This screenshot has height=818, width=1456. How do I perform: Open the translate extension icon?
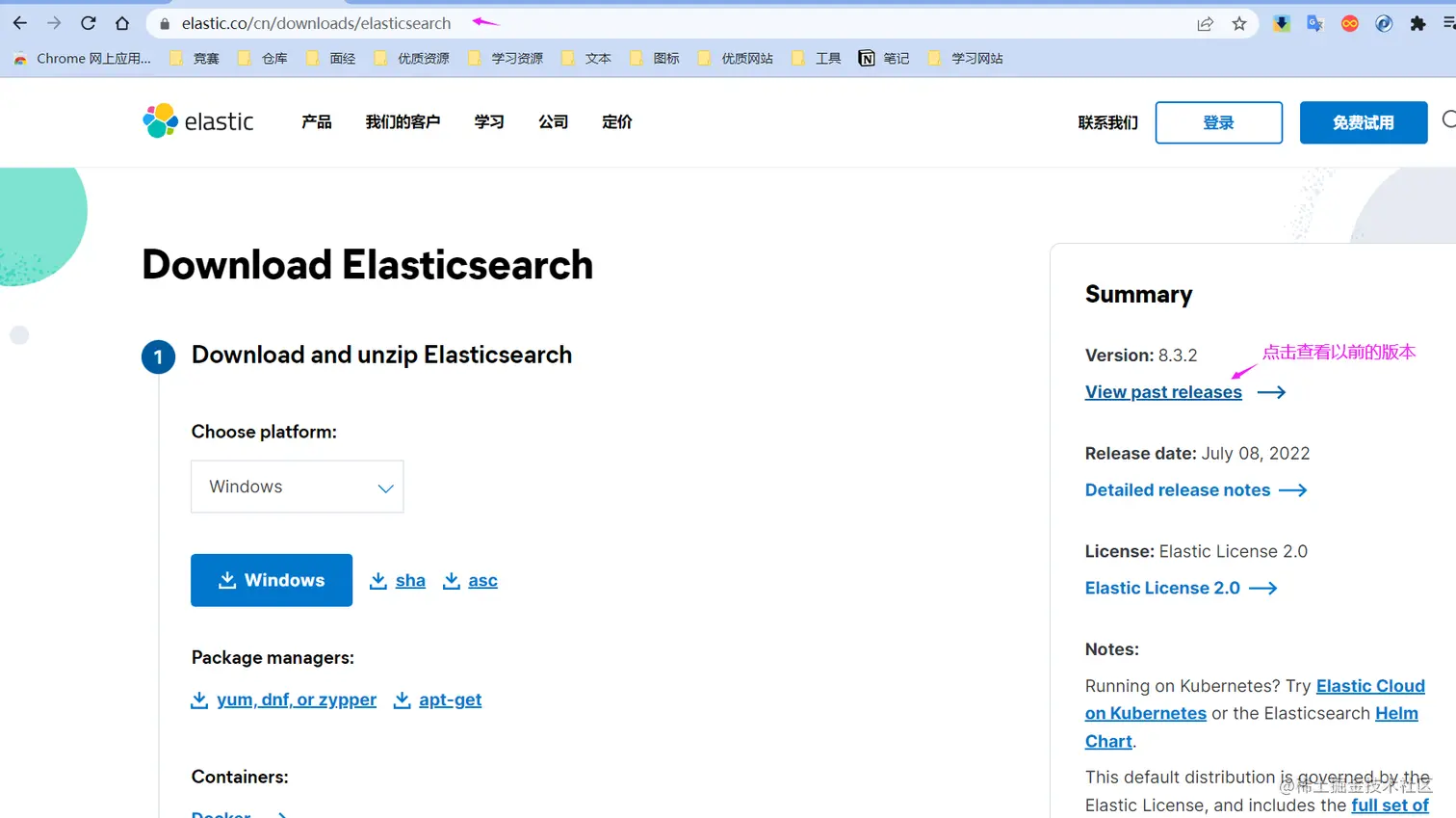[1315, 24]
